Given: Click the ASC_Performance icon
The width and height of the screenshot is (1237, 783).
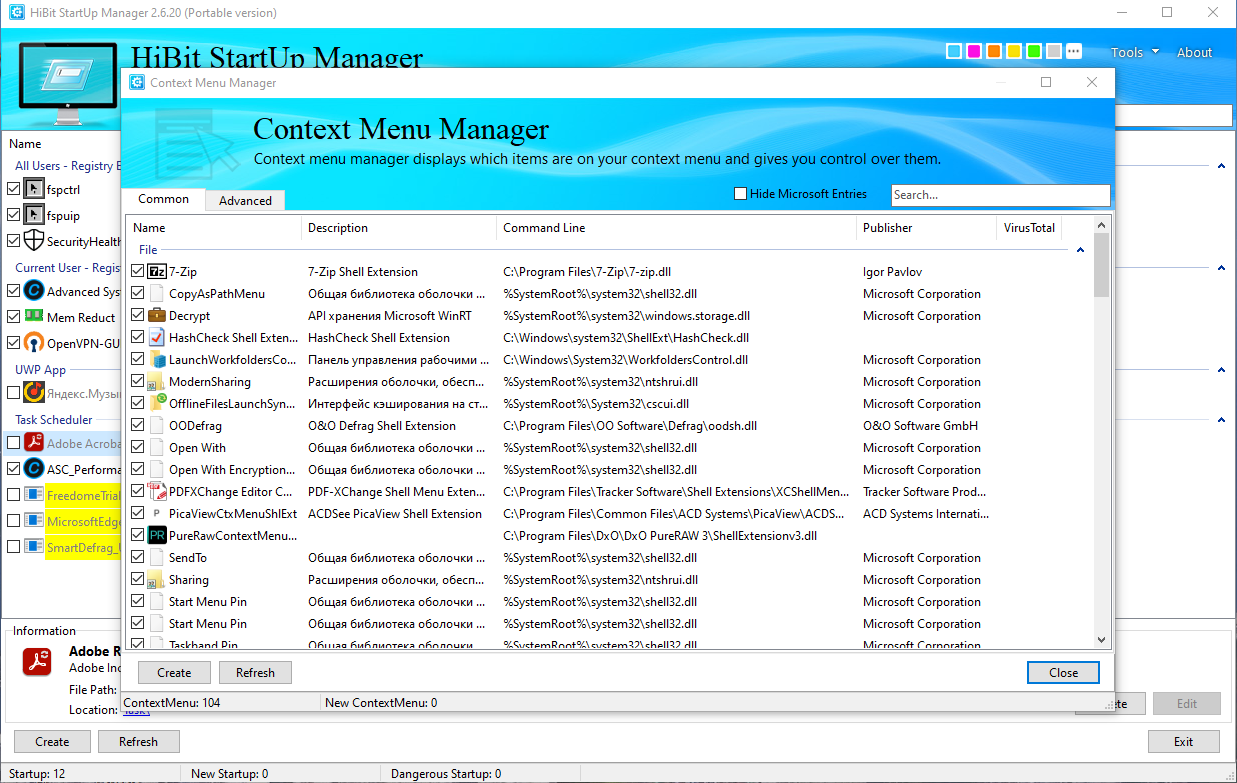Looking at the screenshot, I should pos(34,469).
